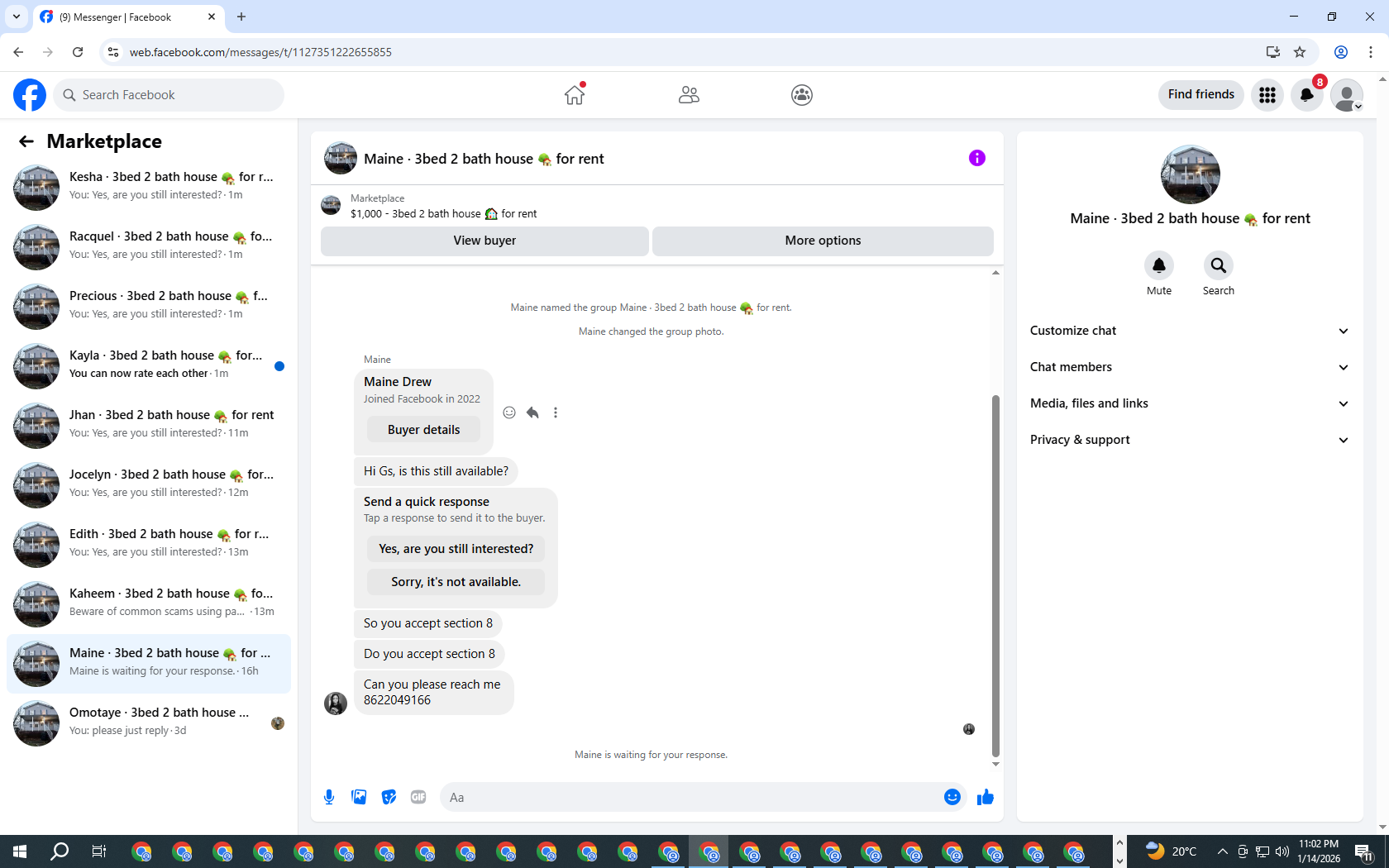Open the apps grid menu icon

click(x=1267, y=95)
